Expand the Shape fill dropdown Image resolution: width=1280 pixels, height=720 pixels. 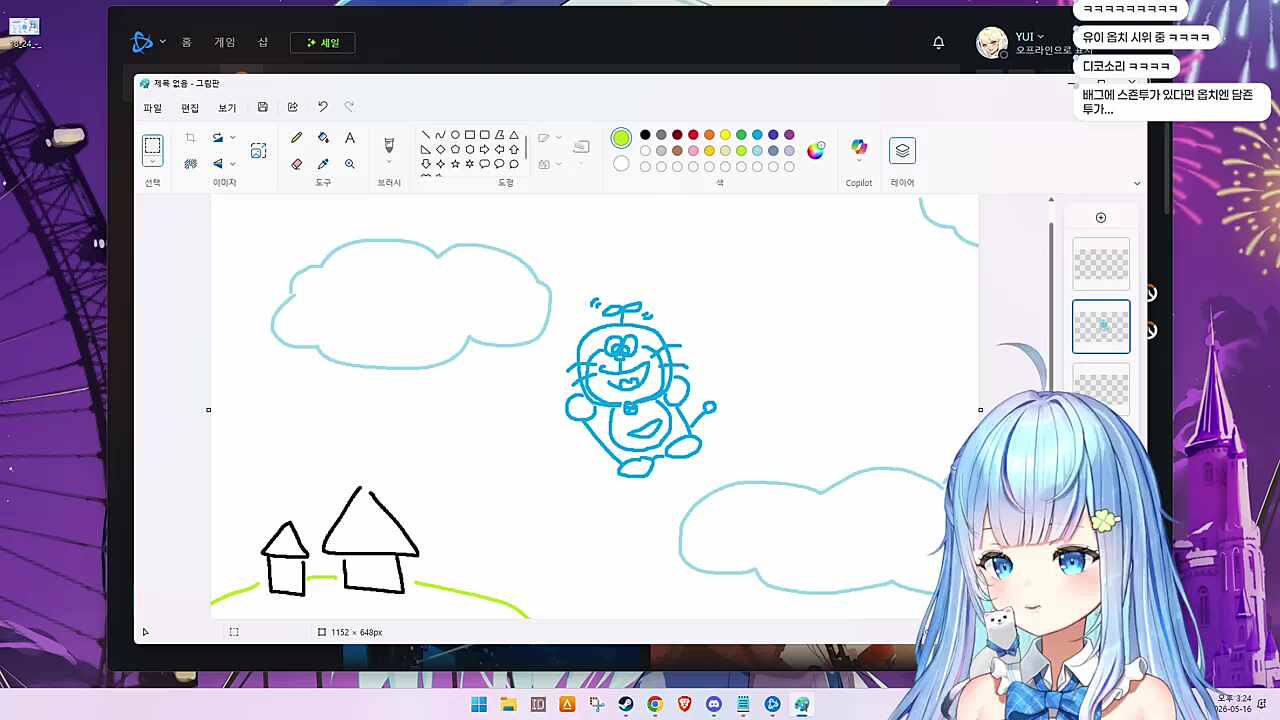[558, 164]
